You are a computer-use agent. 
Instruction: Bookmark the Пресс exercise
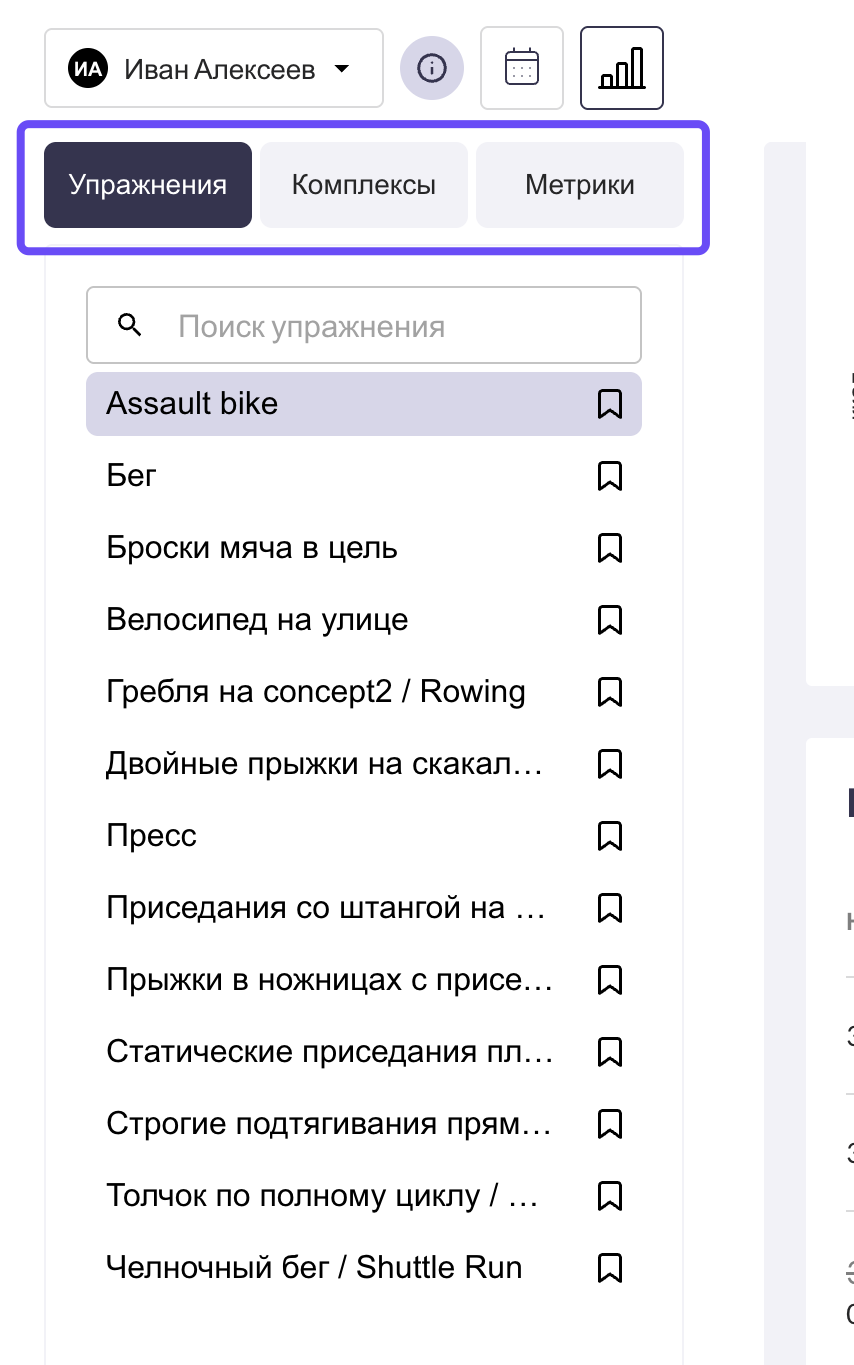(x=610, y=836)
